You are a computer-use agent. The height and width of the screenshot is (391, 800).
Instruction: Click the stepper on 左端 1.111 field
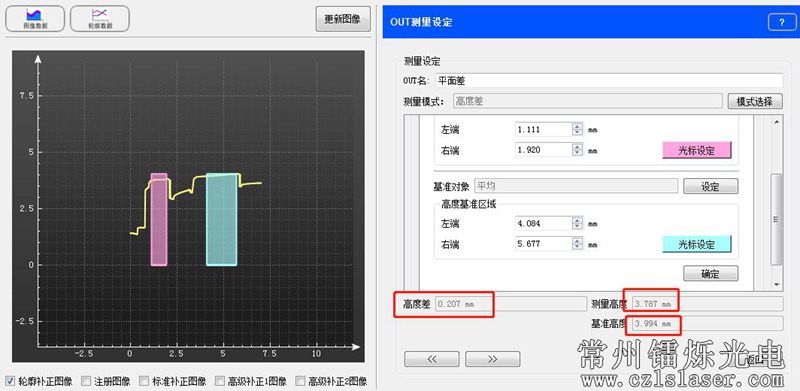(577, 130)
